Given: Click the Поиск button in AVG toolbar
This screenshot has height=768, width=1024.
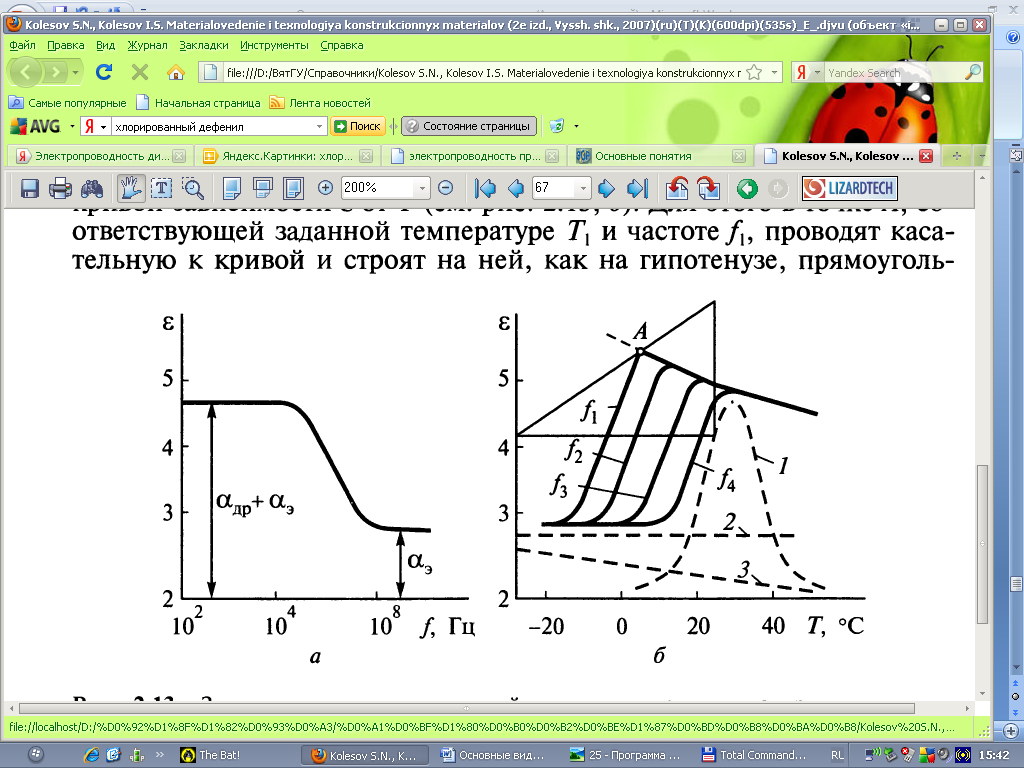Looking at the screenshot, I should click(x=358, y=127).
